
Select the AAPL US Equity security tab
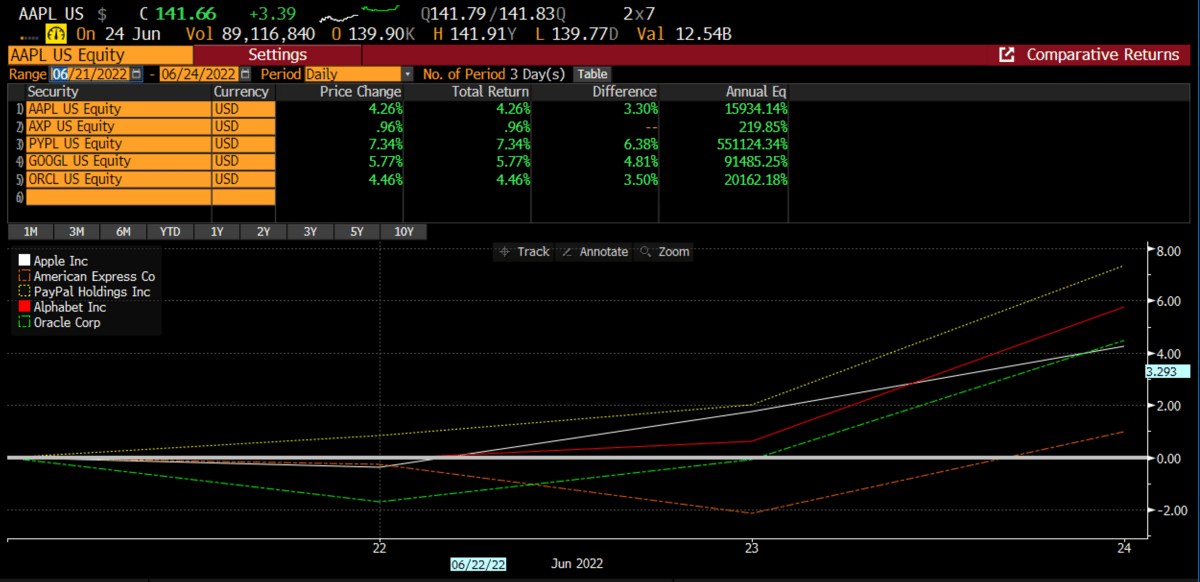coord(100,54)
